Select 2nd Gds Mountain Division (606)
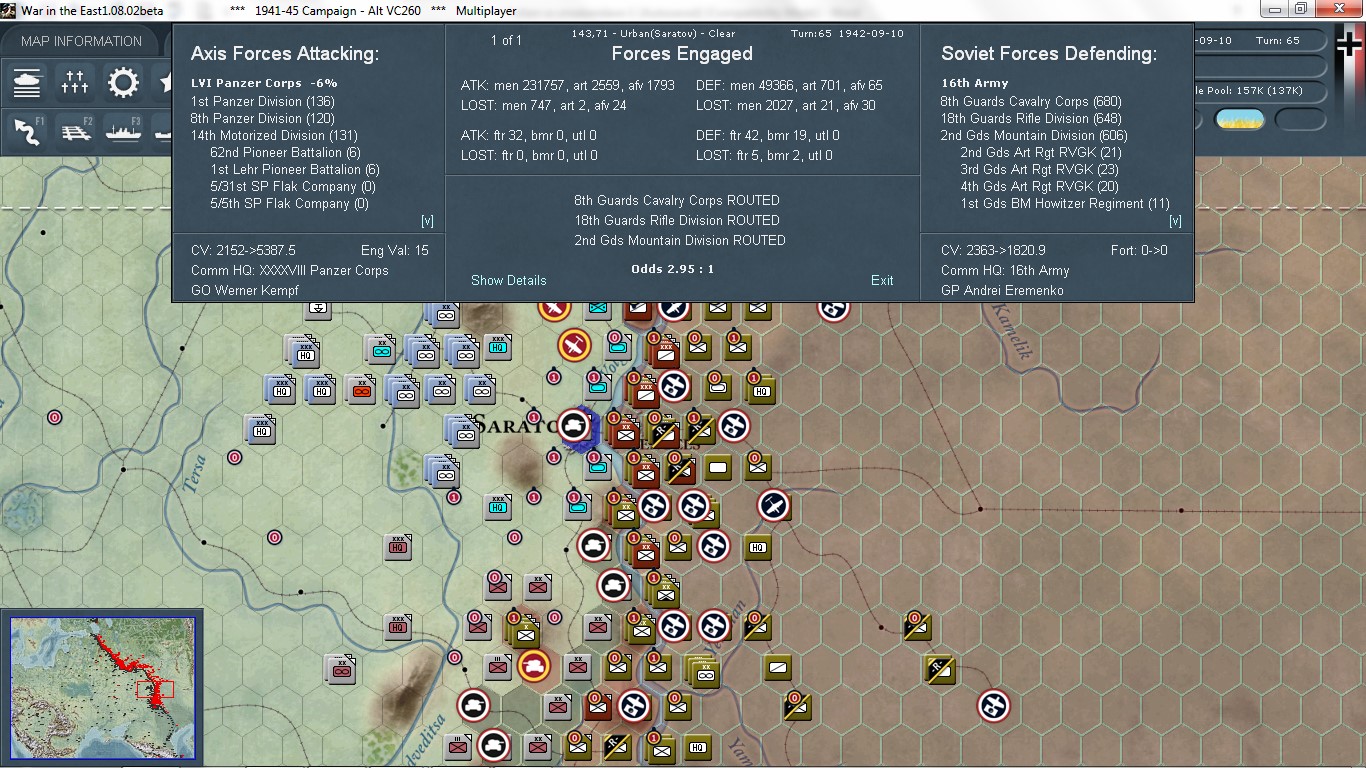 click(1034, 135)
